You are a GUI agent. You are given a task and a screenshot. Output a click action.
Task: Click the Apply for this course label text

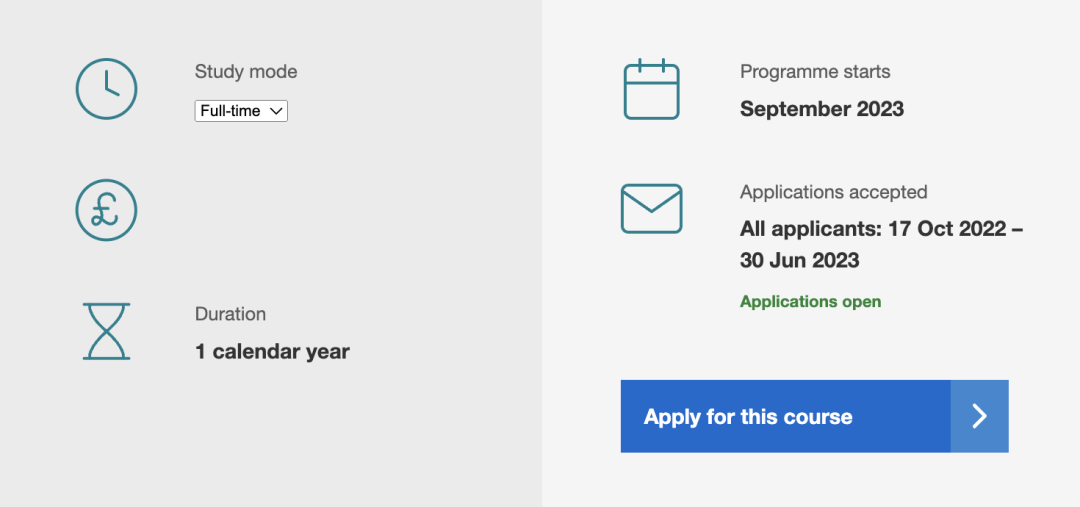[x=748, y=417]
